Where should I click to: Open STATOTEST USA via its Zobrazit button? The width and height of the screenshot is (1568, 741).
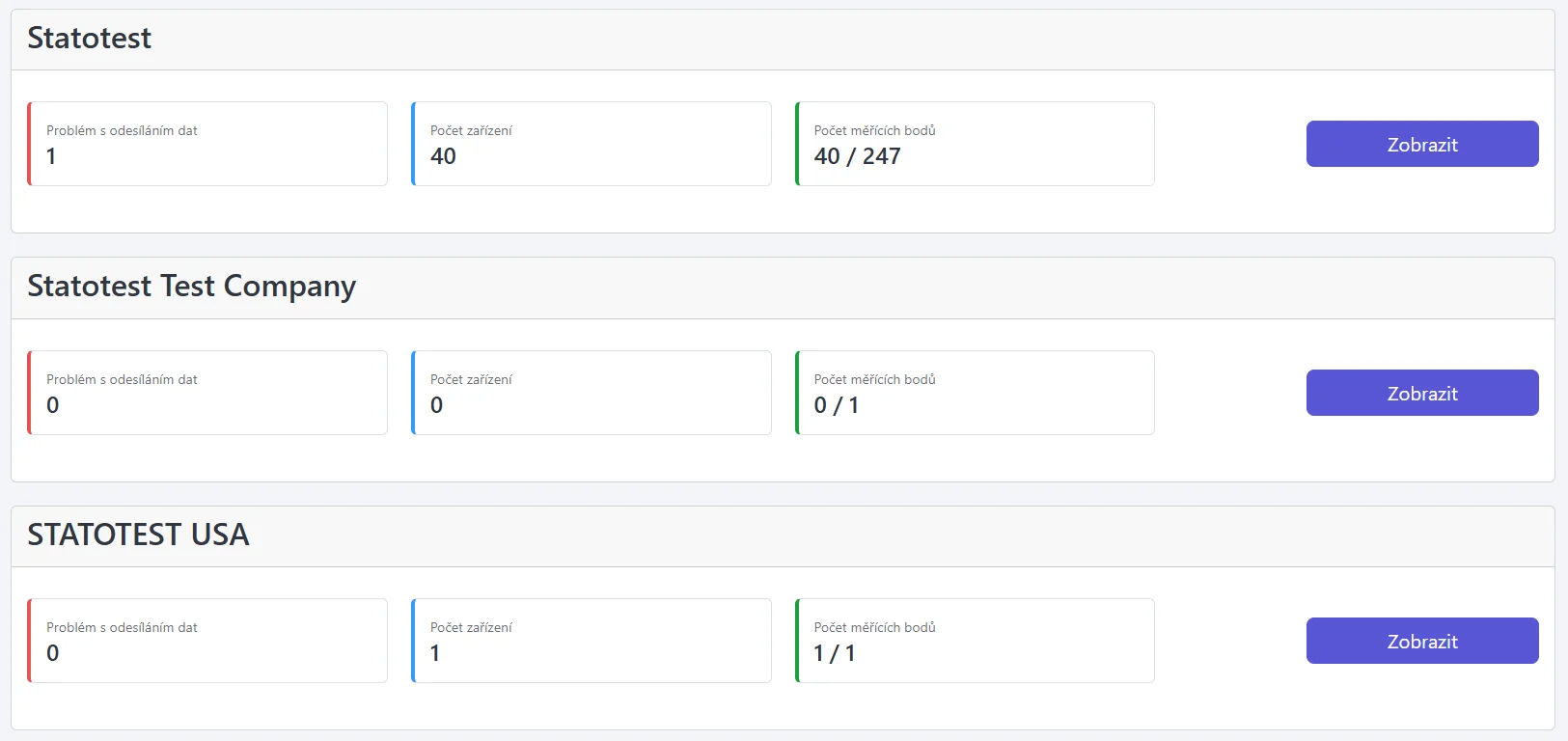tap(1421, 641)
